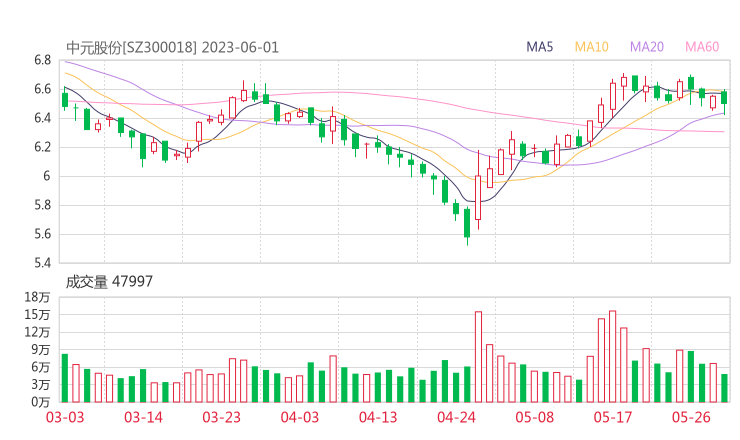Click the 3万 volume axis label
The width and height of the screenshot is (740, 440).
point(41,385)
